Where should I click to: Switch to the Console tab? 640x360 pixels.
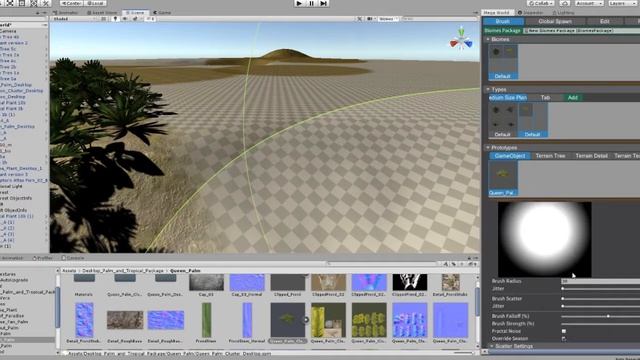click(x=73, y=258)
